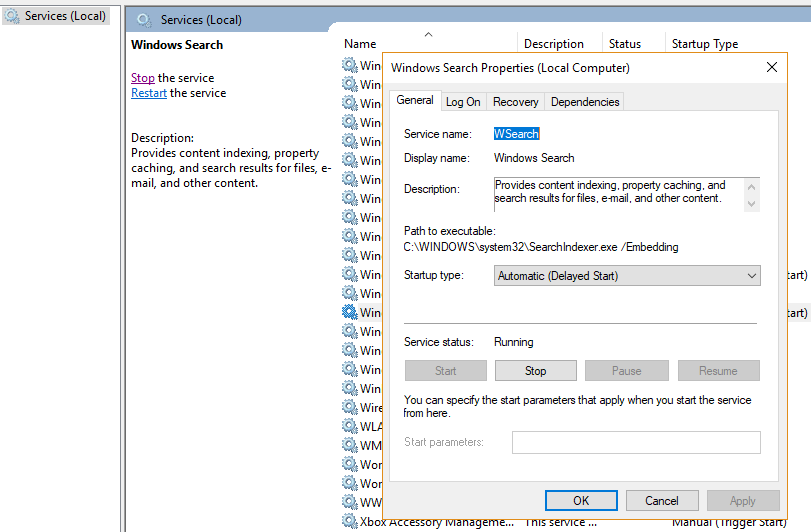The height and width of the screenshot is (532, 811).
Task: Click the Description box scroll down arrow
Action: [752, 204]
